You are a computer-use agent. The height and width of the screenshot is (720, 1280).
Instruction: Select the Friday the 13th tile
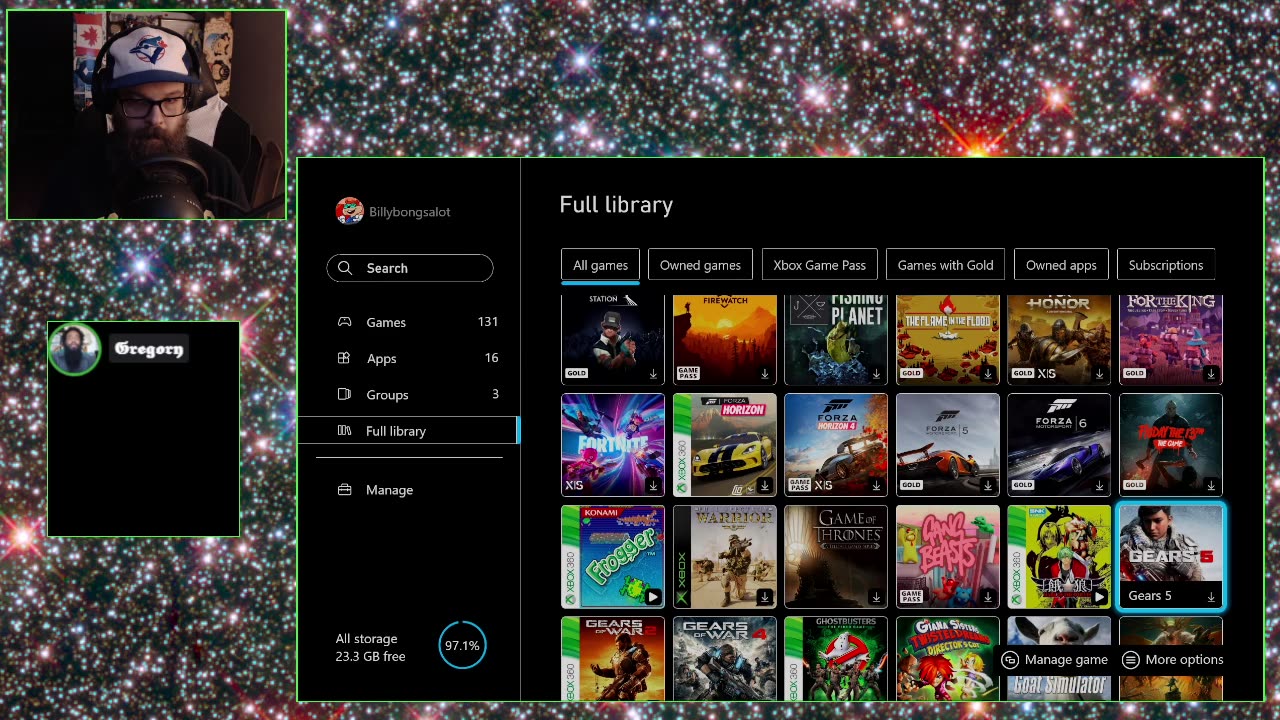[1171, 445]
